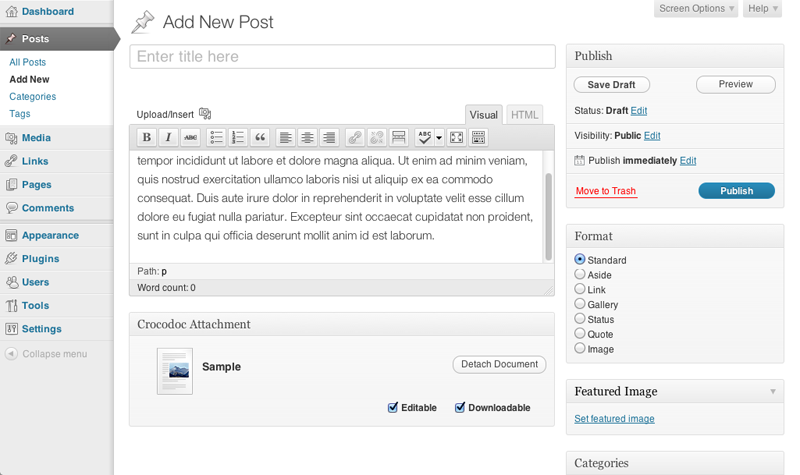The width and height of the screenshot is (800, 475).
Task: Insert a link with the chain icon
Action: click(x=355, y=137)
